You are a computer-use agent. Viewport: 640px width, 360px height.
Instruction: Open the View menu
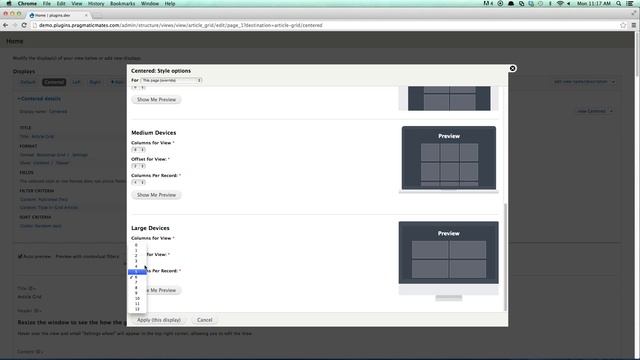pos(77,3)
